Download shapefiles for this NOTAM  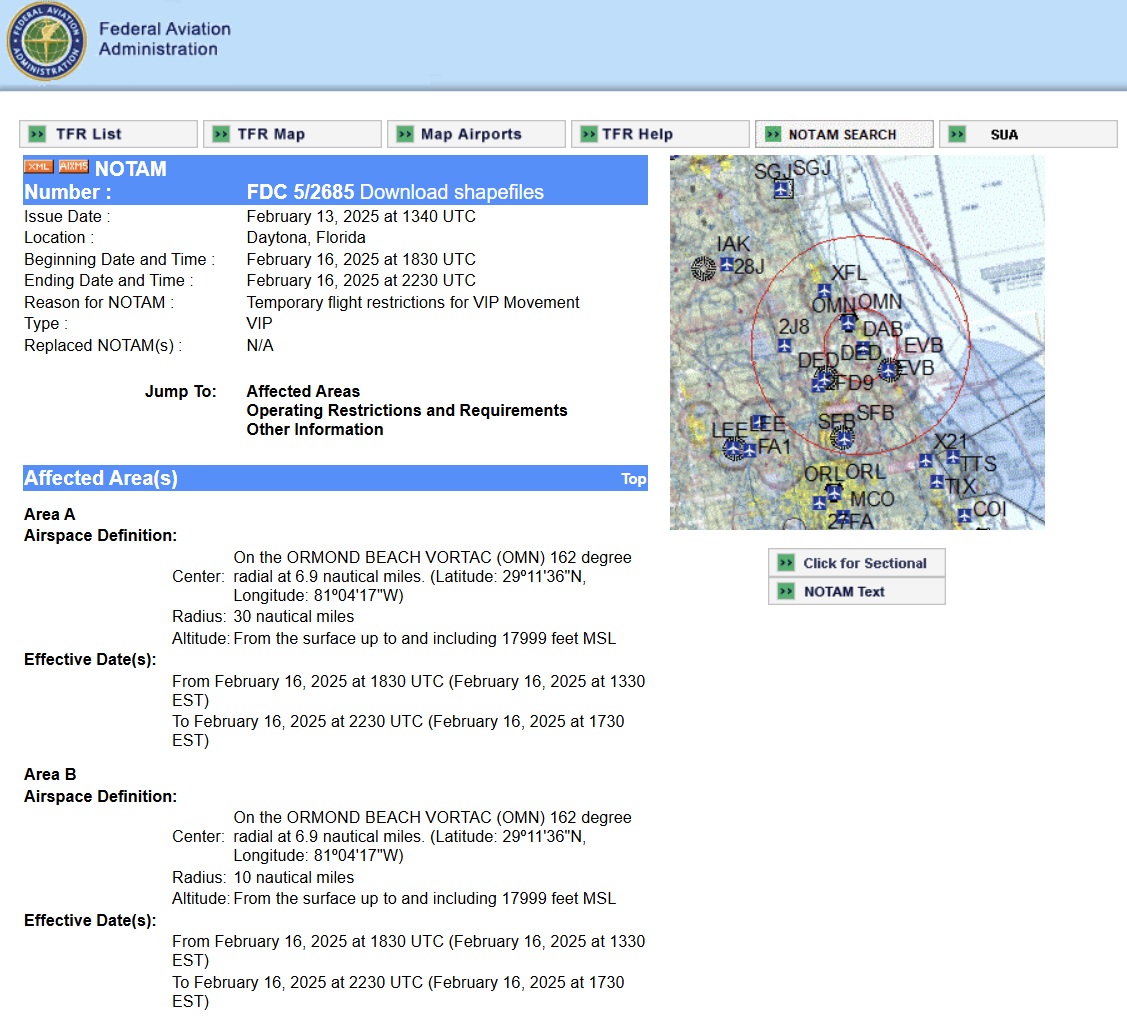[x=451, y=192]
